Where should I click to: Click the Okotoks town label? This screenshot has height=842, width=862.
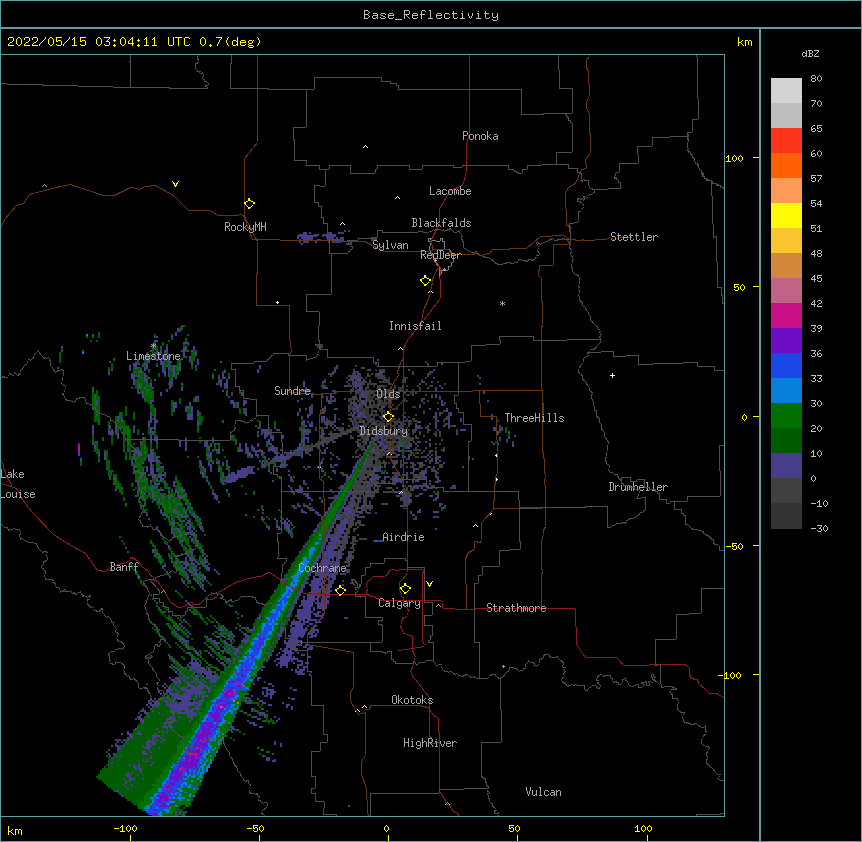(412, 700)
